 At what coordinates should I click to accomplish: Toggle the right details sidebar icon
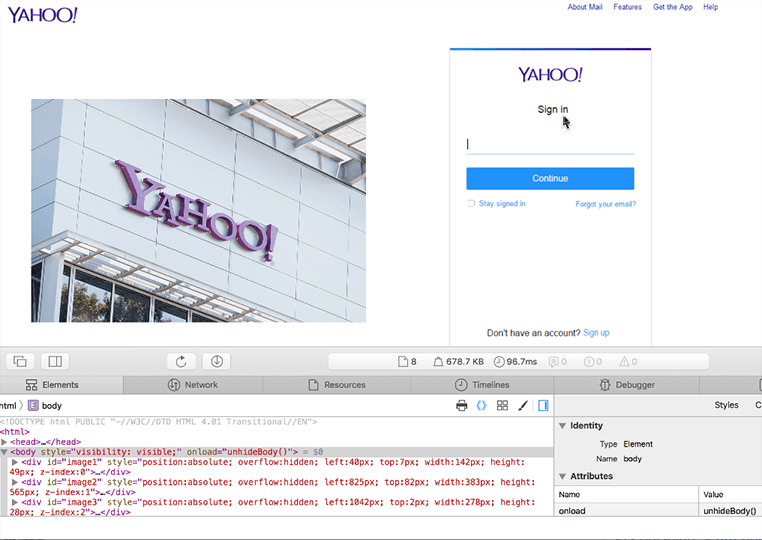click(543, 406)
